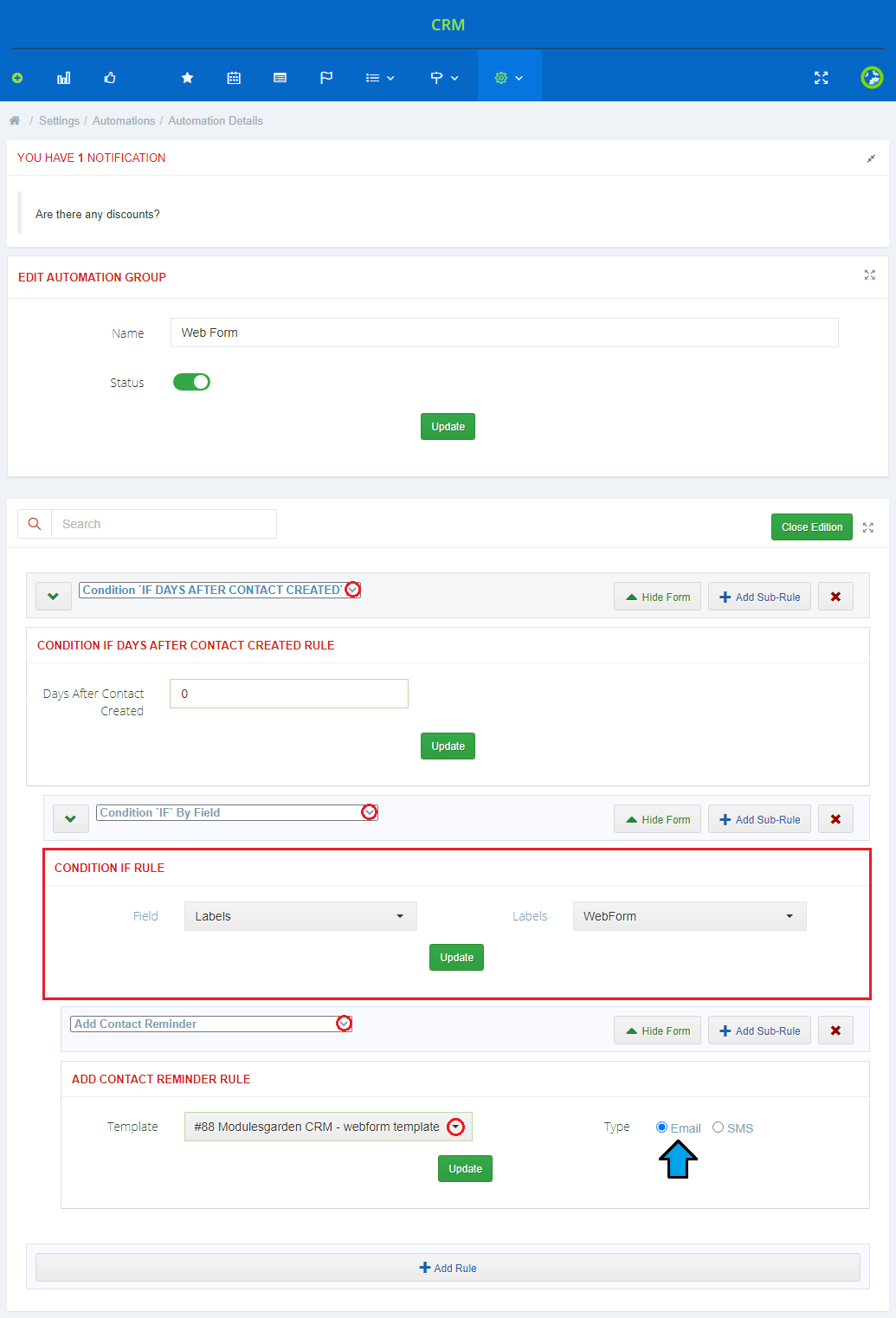Delete the By Field condition rule

[835, 819]
